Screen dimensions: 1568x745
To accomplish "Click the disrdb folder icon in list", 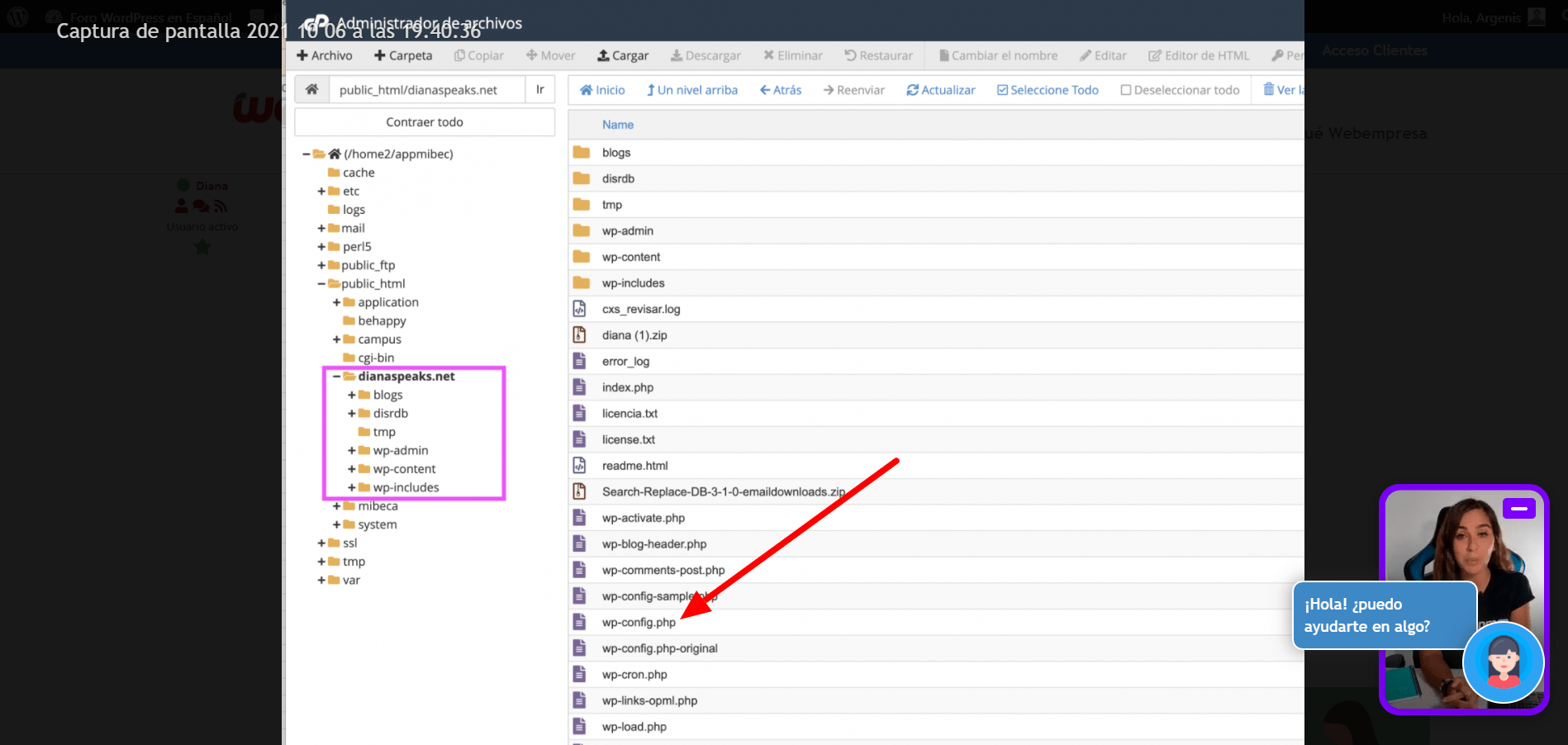I will click(582, 178).
